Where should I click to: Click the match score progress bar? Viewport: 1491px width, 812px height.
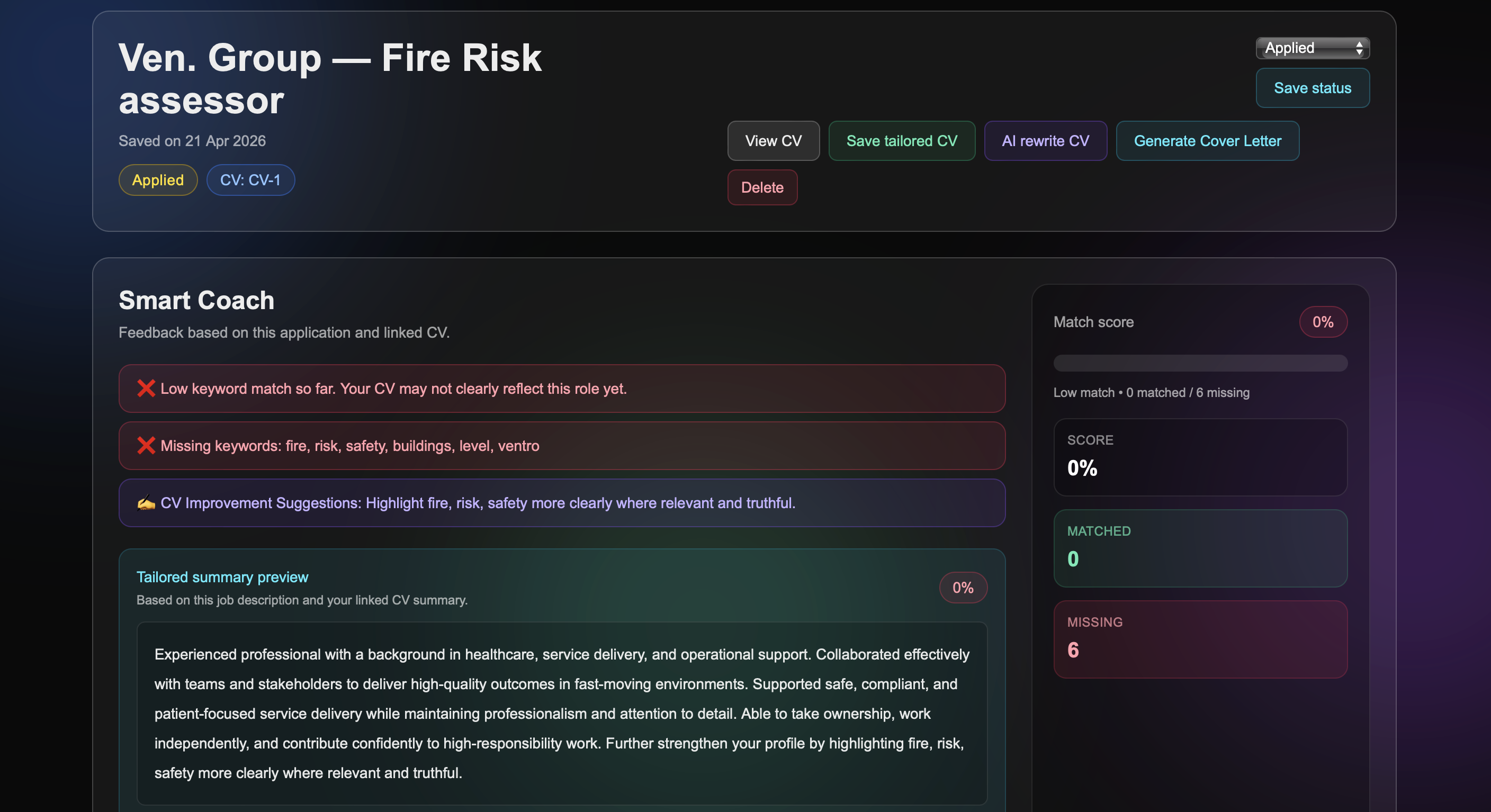pos(1200,364)
